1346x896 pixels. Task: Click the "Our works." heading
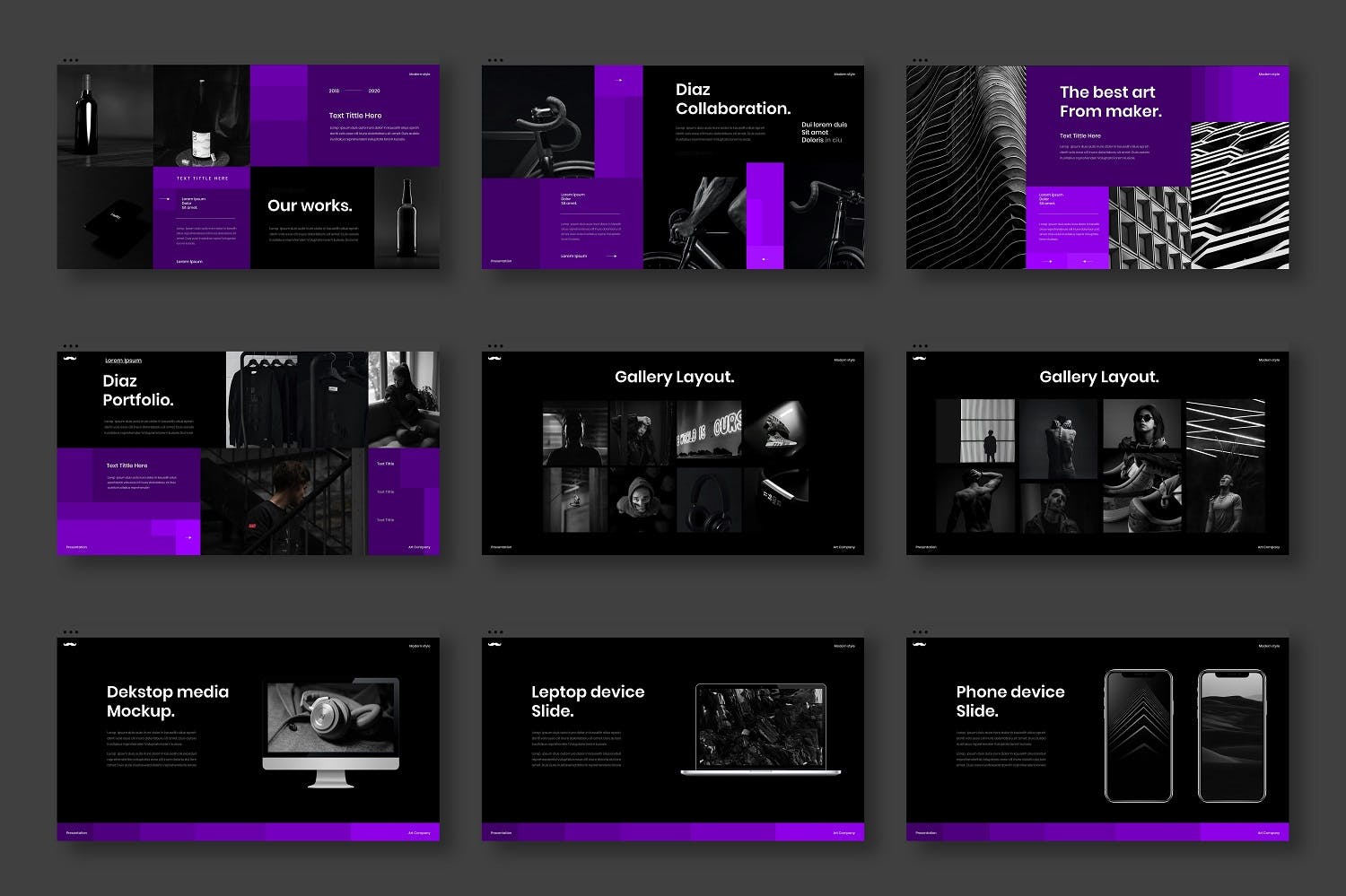(310, 205)
